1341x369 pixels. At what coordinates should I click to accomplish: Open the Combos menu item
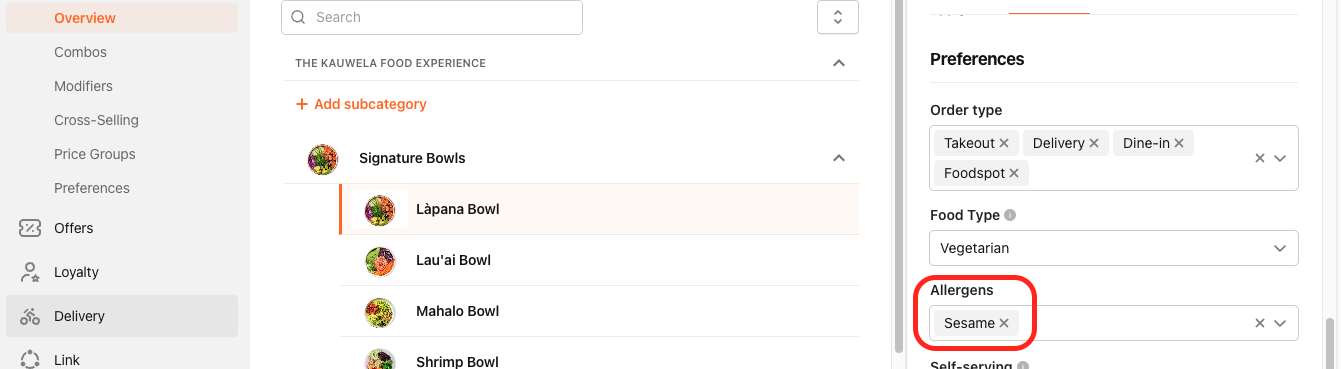coord(81,52)
